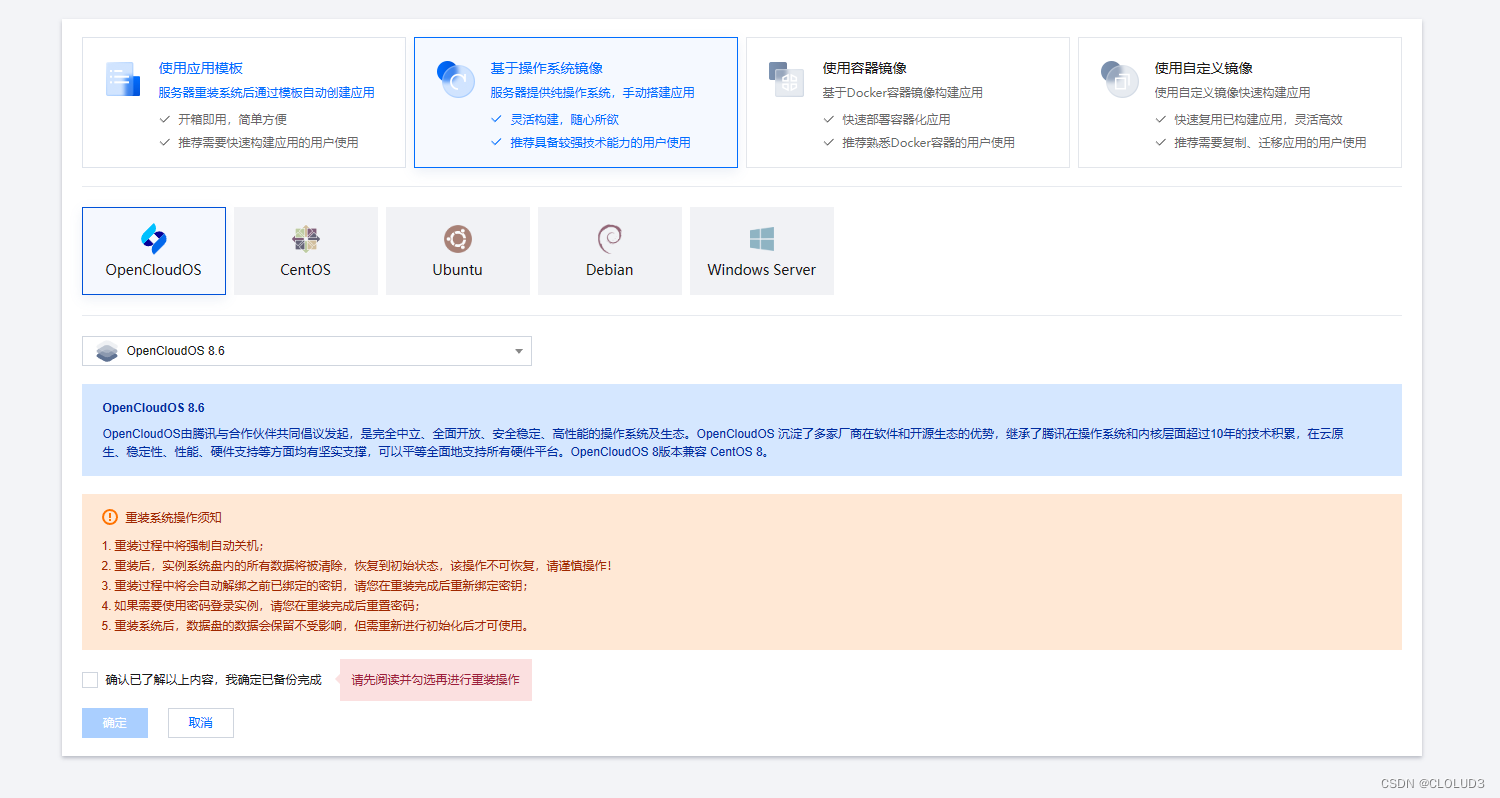Screen dimensions: 1500x798
Task: Click the custom image card icon
Action: 1120,79
